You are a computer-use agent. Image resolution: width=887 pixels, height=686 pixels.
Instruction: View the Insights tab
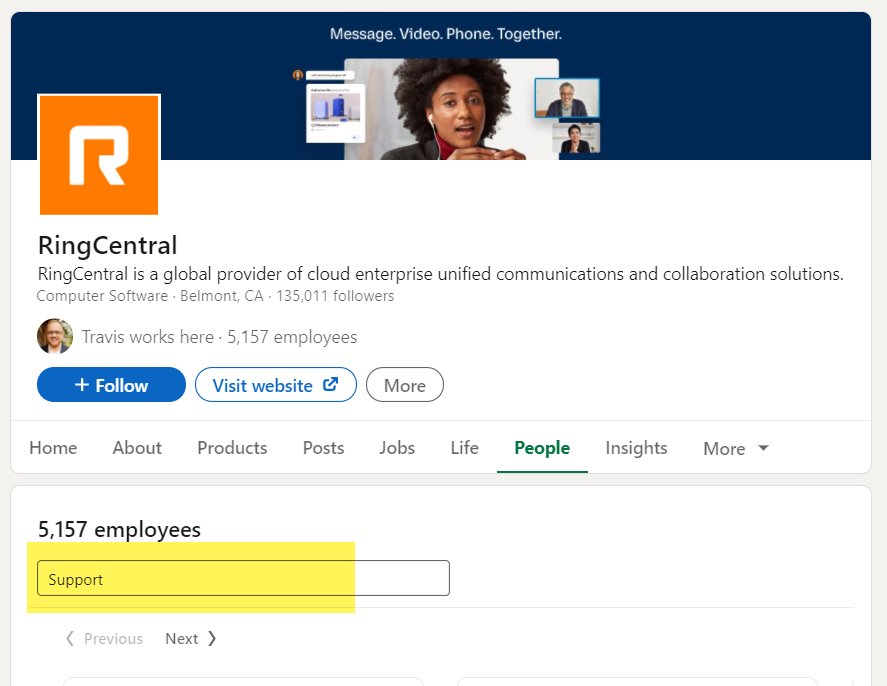[636, 447]
